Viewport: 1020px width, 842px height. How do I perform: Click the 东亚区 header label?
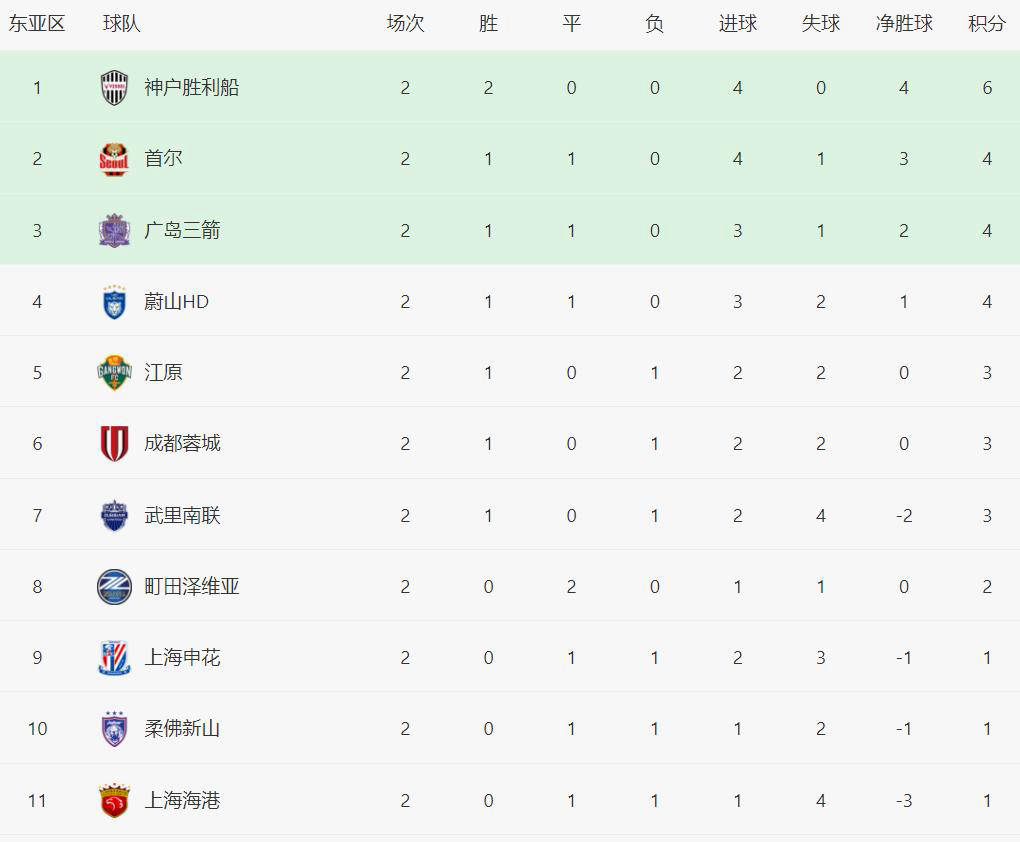point(37,24)
